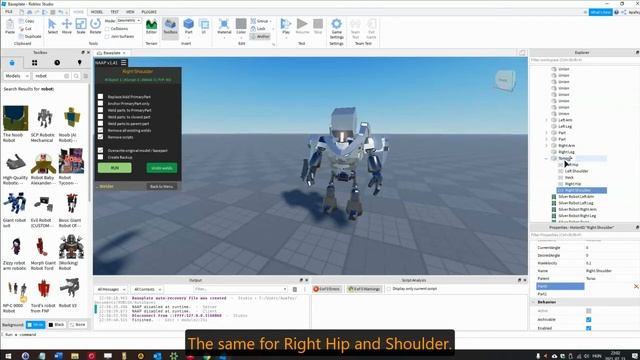Click the Toolbox search magnifier icon

tap(76, 76)
